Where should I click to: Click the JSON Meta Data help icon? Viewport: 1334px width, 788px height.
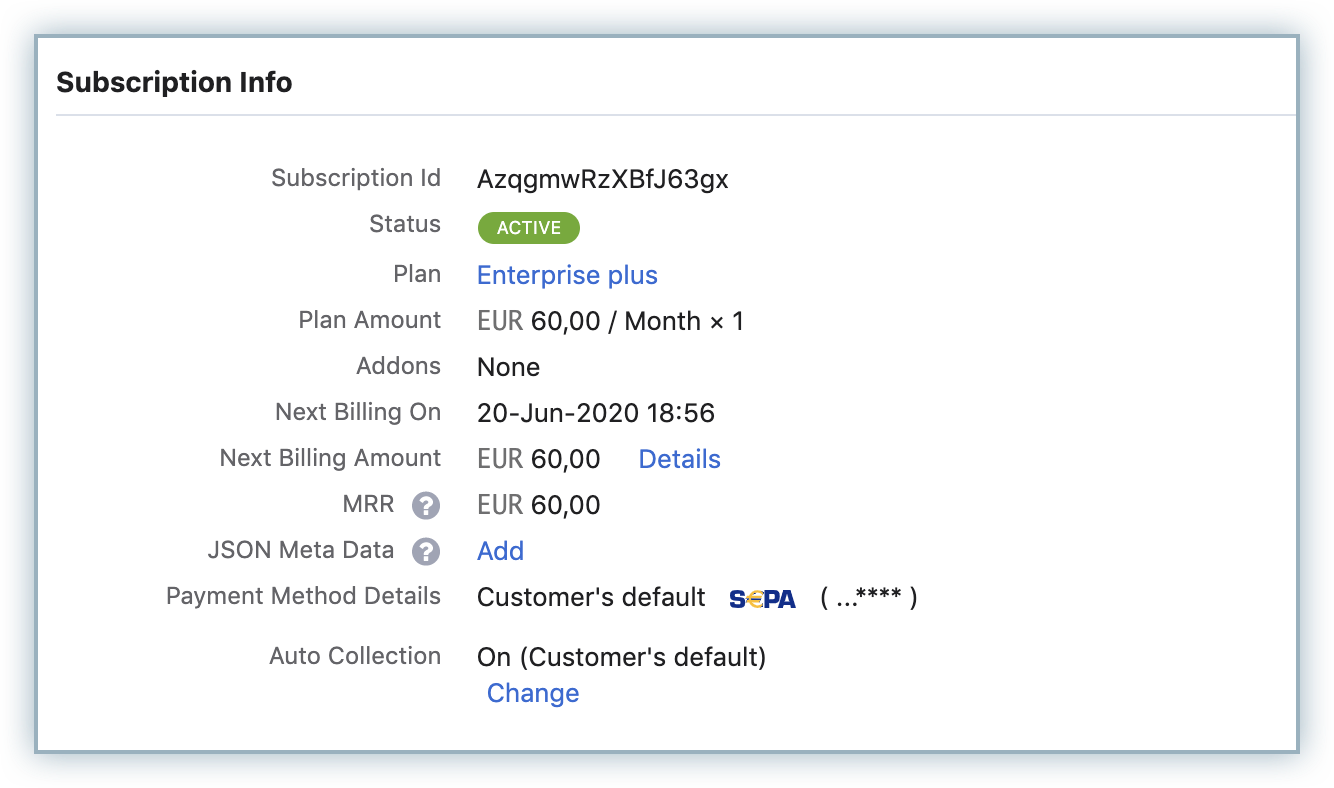[427, 551]
